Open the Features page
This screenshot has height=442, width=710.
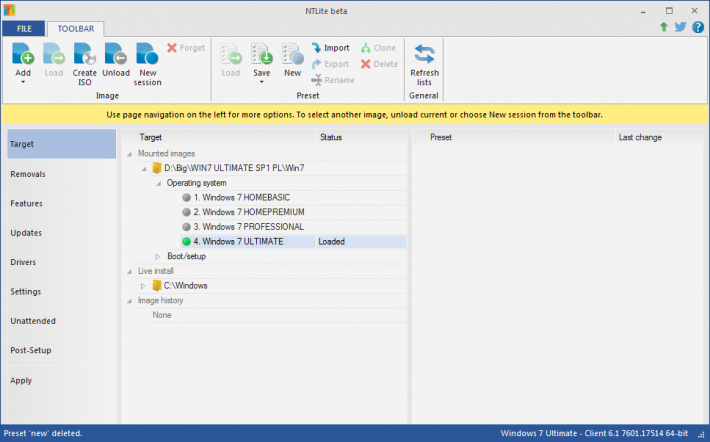point(62,203)
